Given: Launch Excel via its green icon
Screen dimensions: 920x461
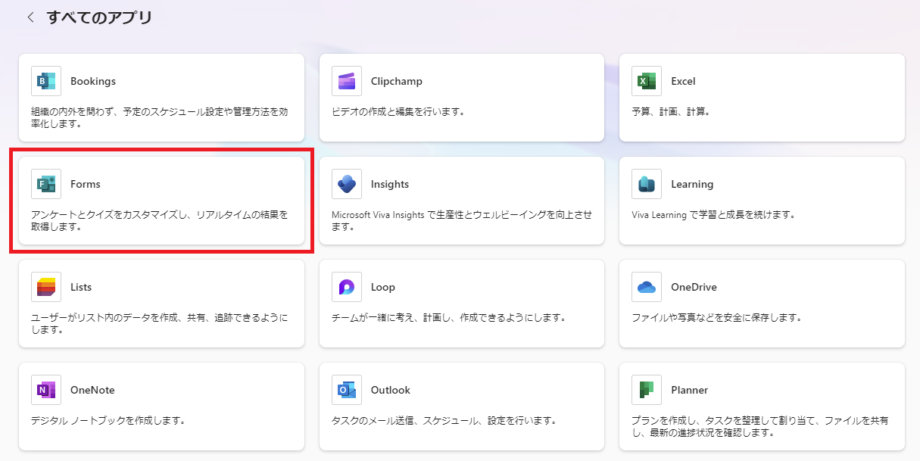Looking at the screenshot, I should pyautogui.click(x=647, y=81).
